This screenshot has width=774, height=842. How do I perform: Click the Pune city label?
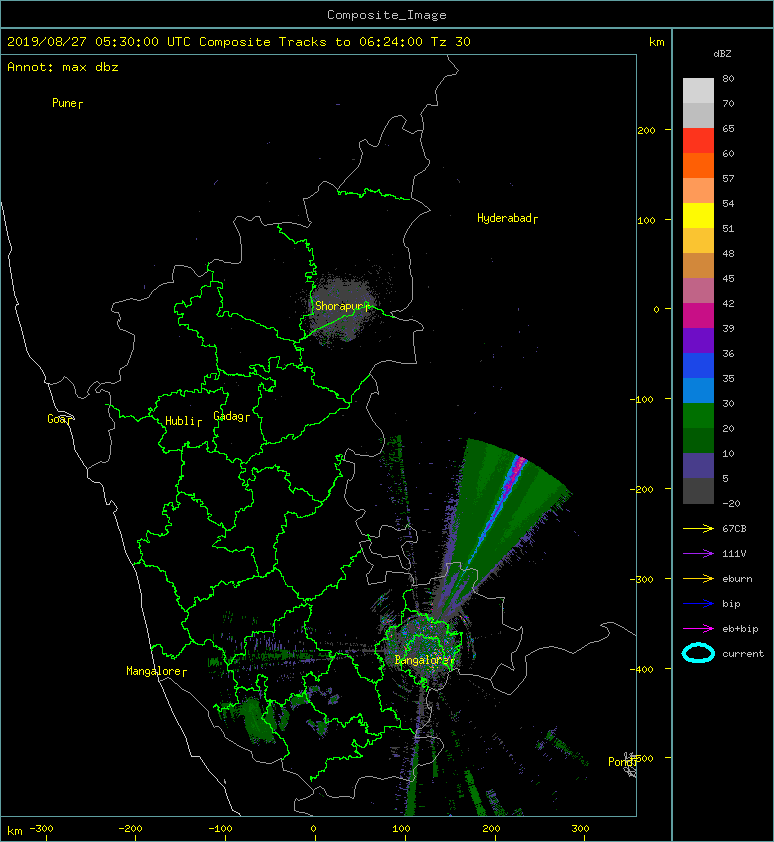click(64, 103)
